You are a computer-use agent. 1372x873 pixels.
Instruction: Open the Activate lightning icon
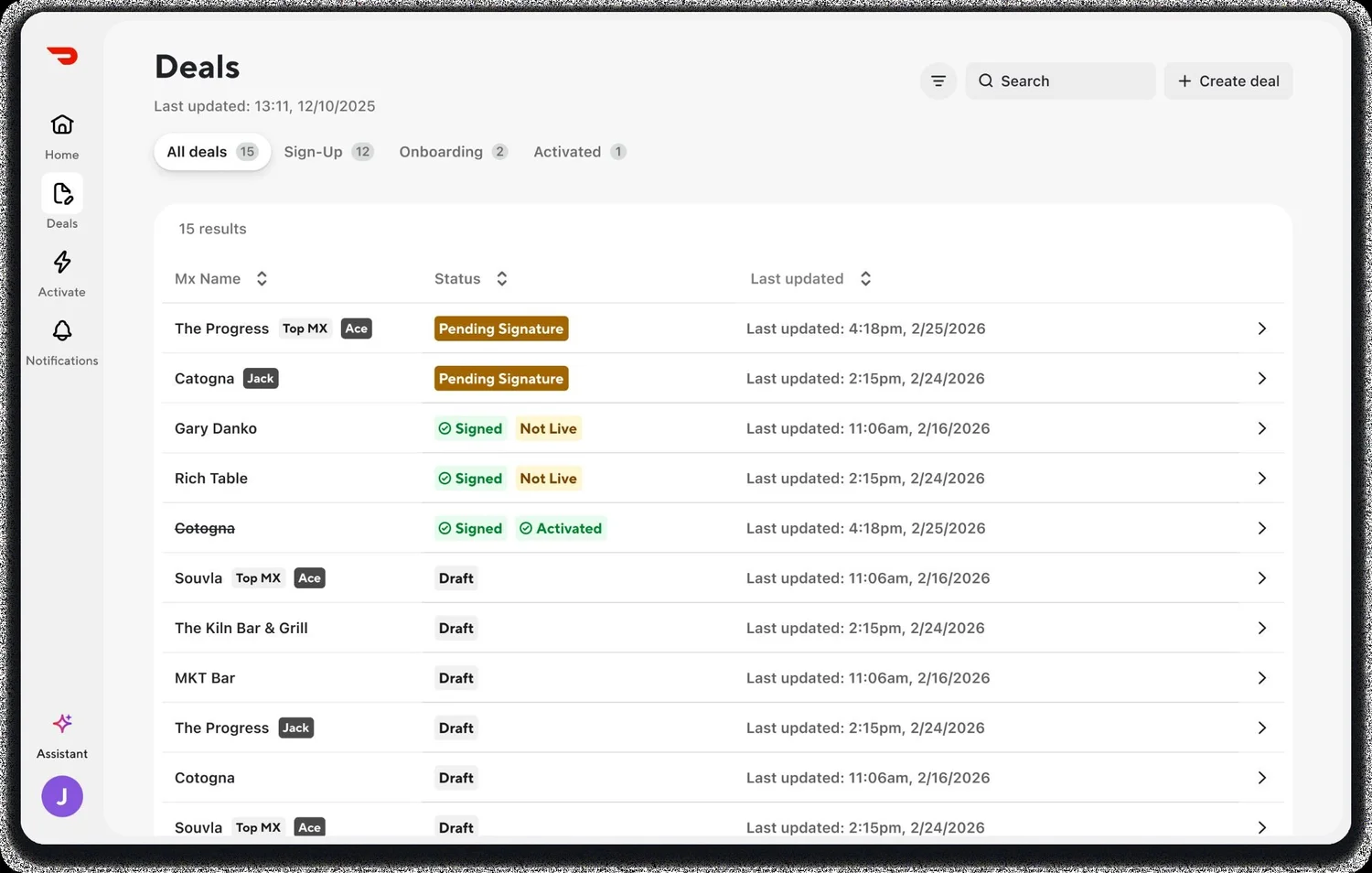(62, 263)
